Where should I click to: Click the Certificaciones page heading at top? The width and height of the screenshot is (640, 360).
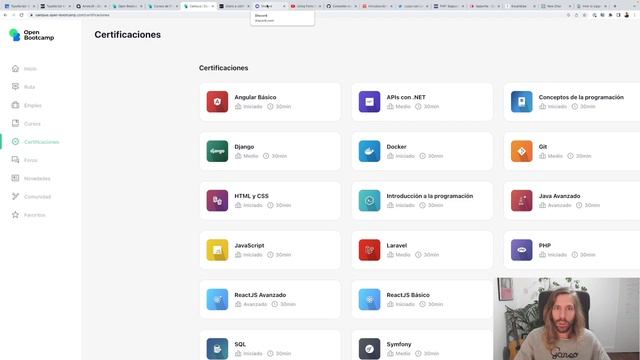(x=127, y=35)
